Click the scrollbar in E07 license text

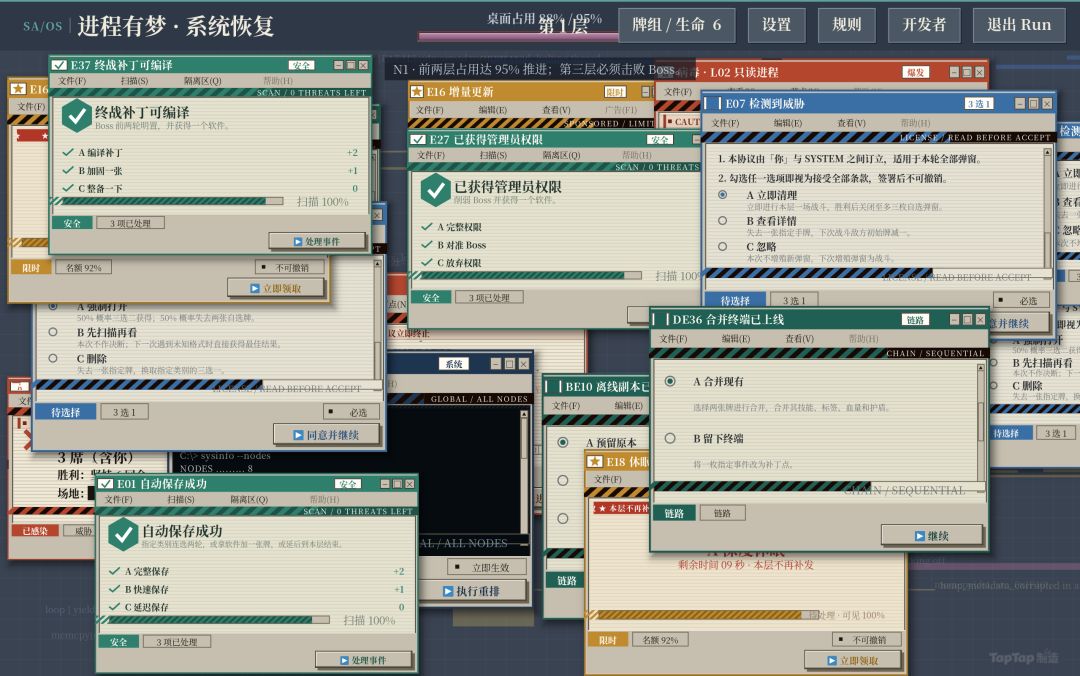(x=1048, y=207)
